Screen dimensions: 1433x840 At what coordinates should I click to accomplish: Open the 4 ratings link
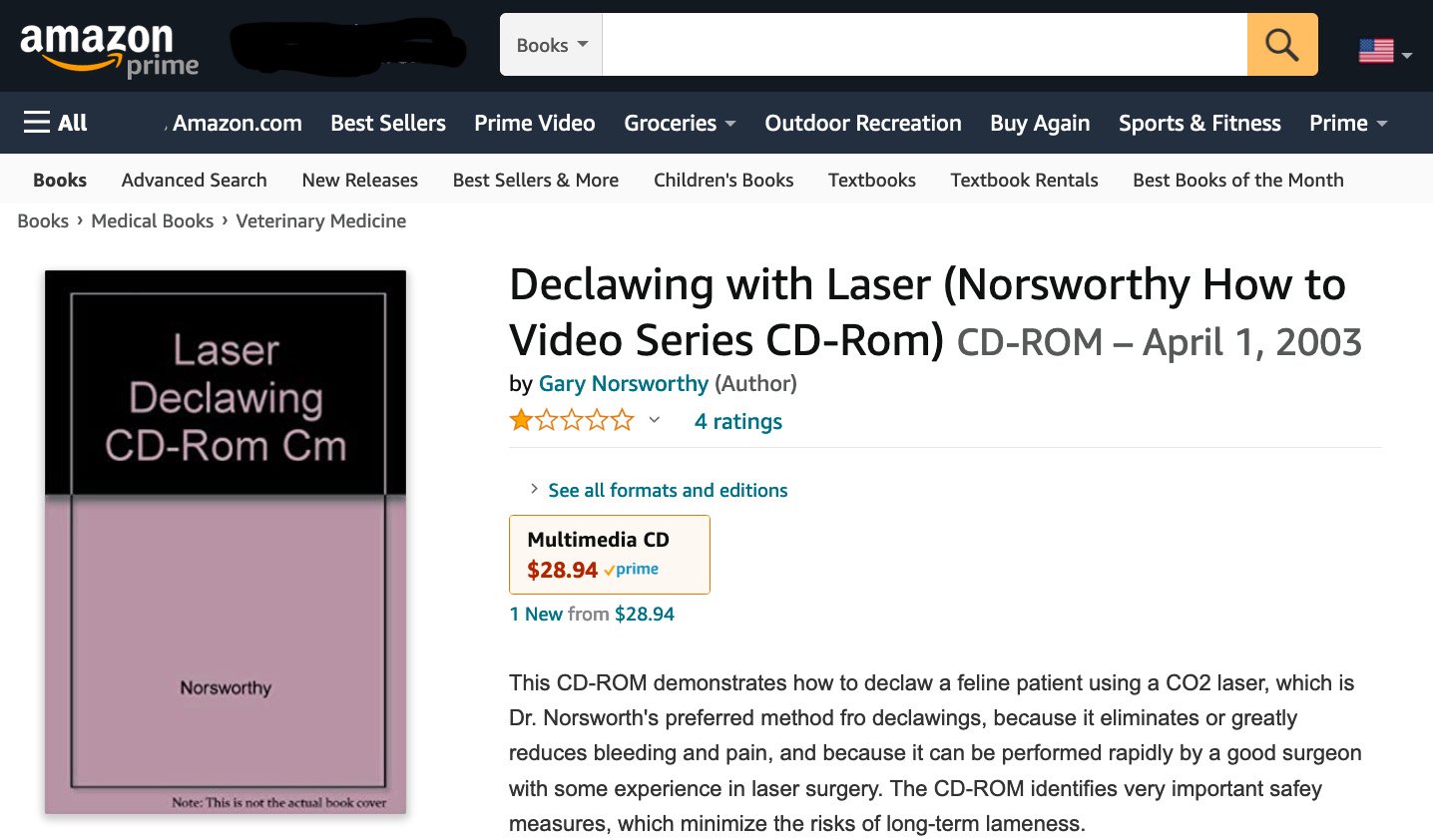[738, 421]
